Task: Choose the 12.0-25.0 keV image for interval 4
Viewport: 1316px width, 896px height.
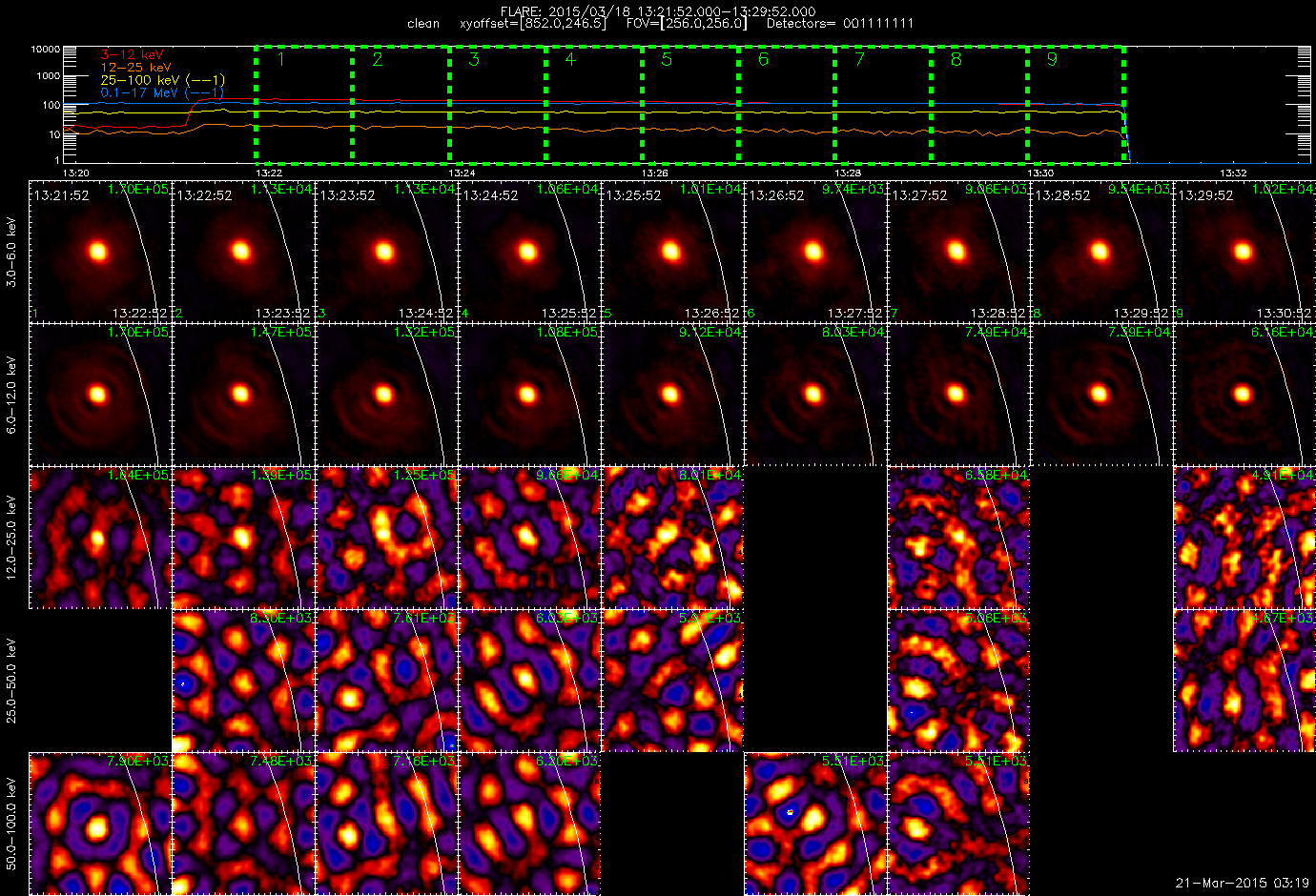Action: point(529,538)
